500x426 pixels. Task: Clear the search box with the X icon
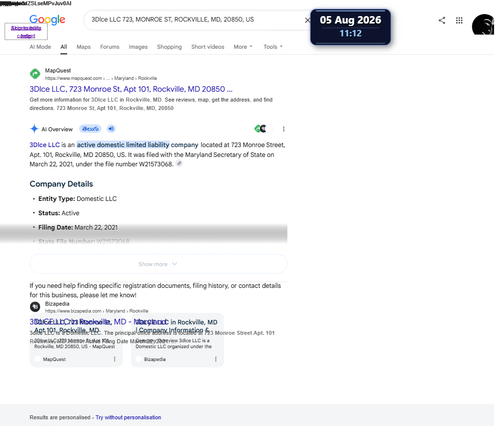(307, 20)
